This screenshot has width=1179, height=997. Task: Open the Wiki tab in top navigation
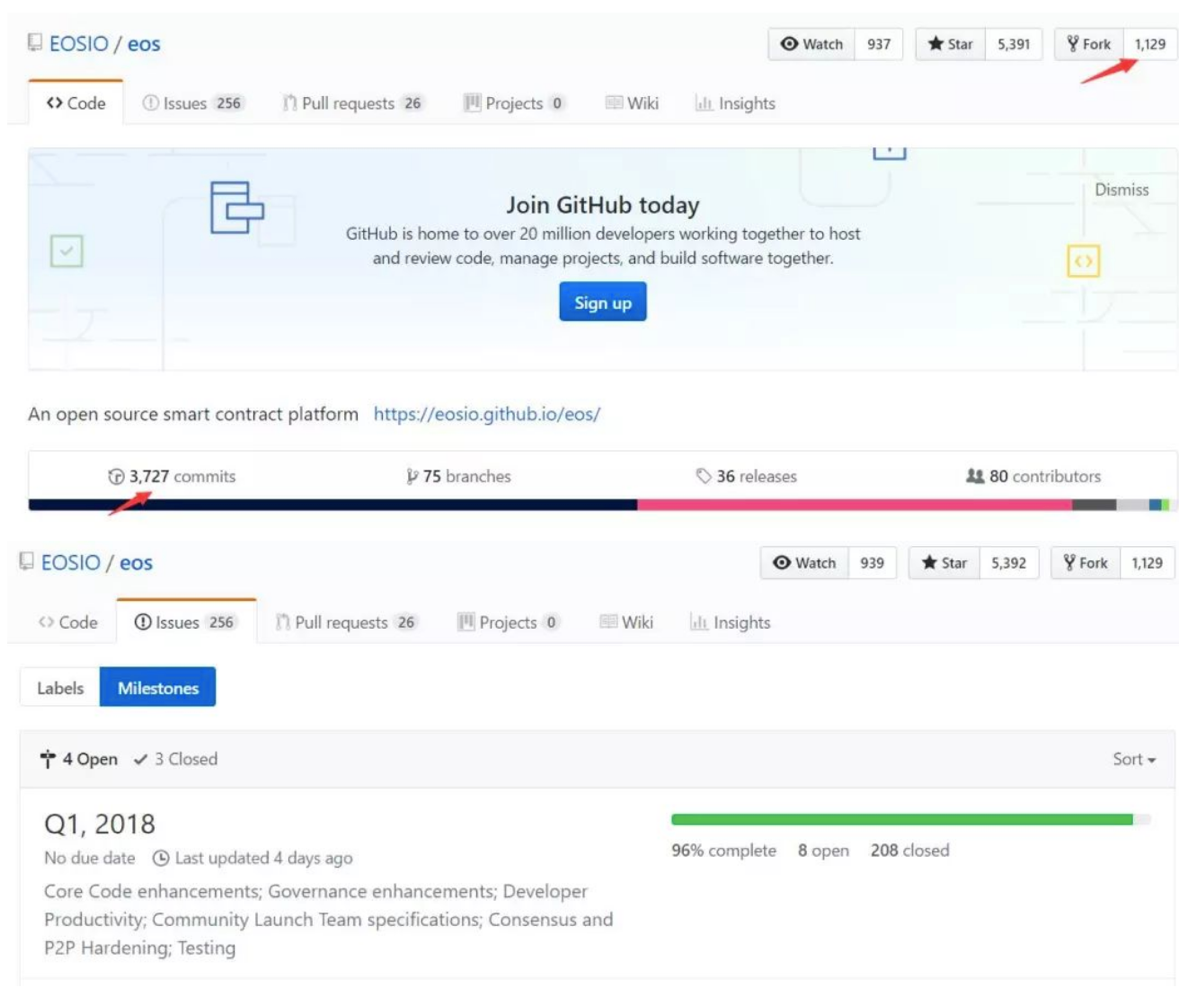632,103
